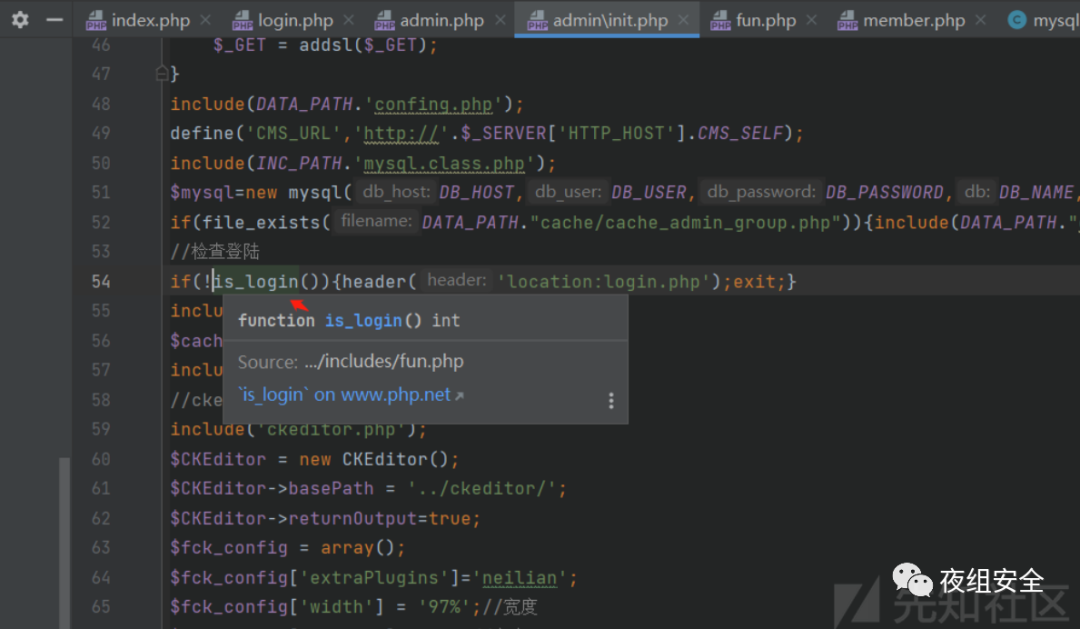Click line number 48 in gutter
Viewport: 1080px width, 629px height.
(101, 104)
